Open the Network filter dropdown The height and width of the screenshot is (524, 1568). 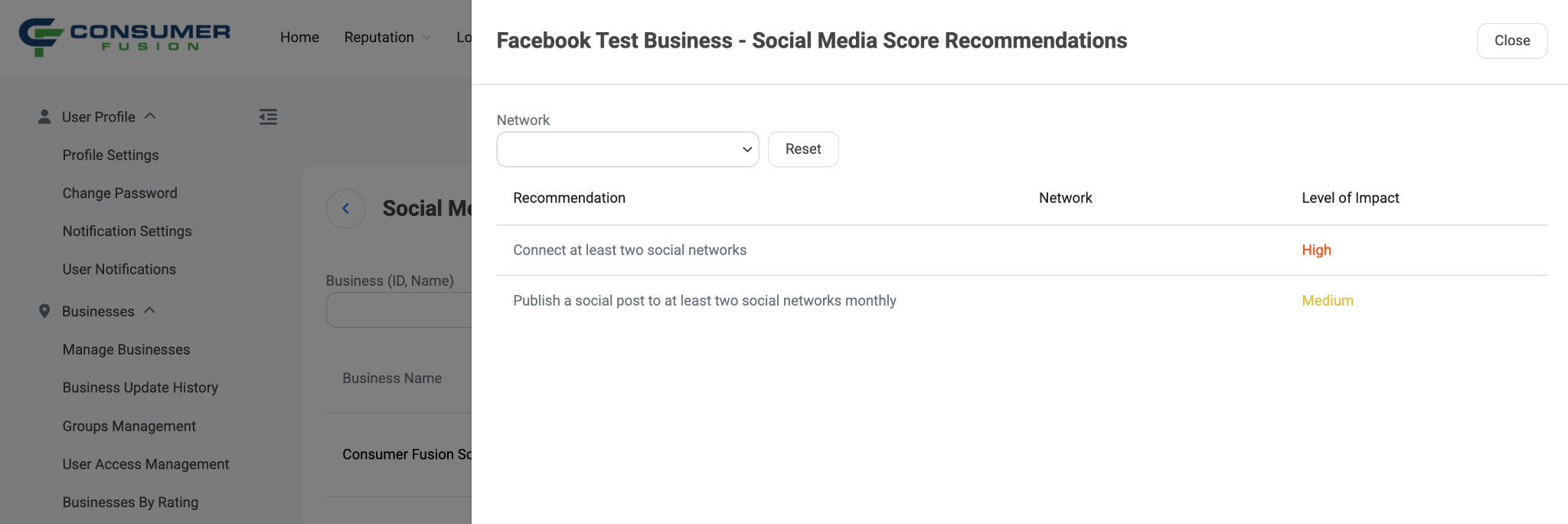(x=628, y=149)
